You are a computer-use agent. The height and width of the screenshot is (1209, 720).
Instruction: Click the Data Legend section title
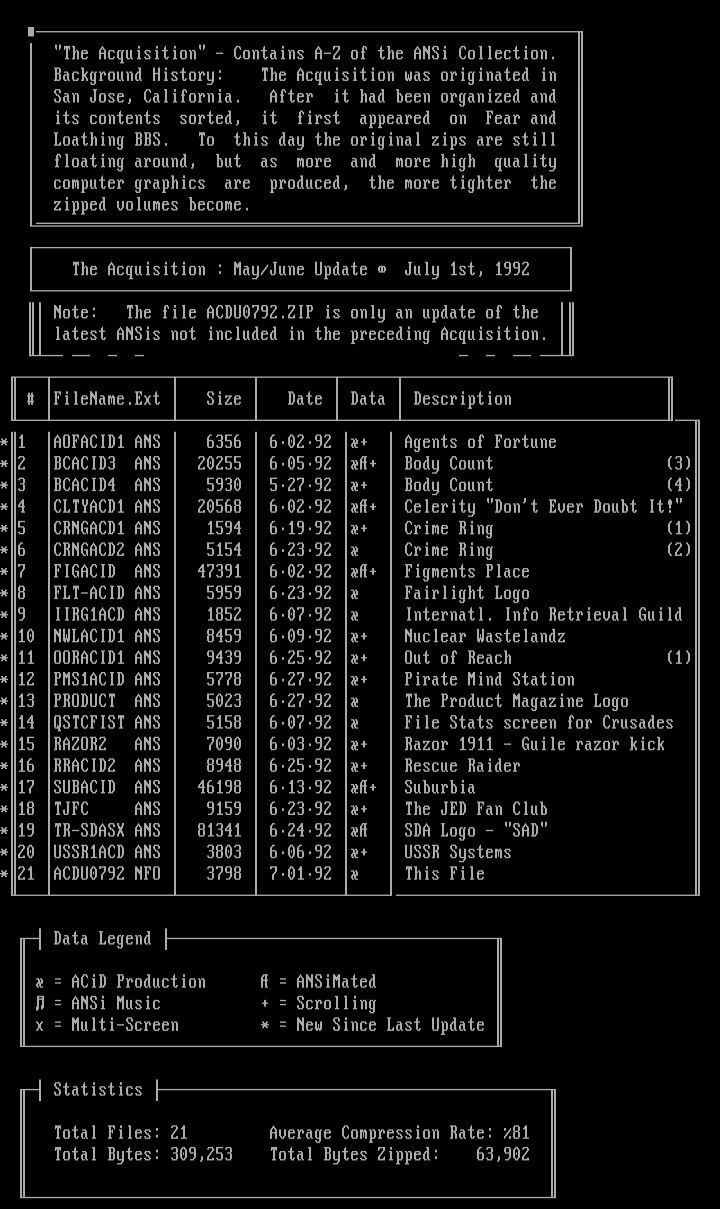[102, 939]
